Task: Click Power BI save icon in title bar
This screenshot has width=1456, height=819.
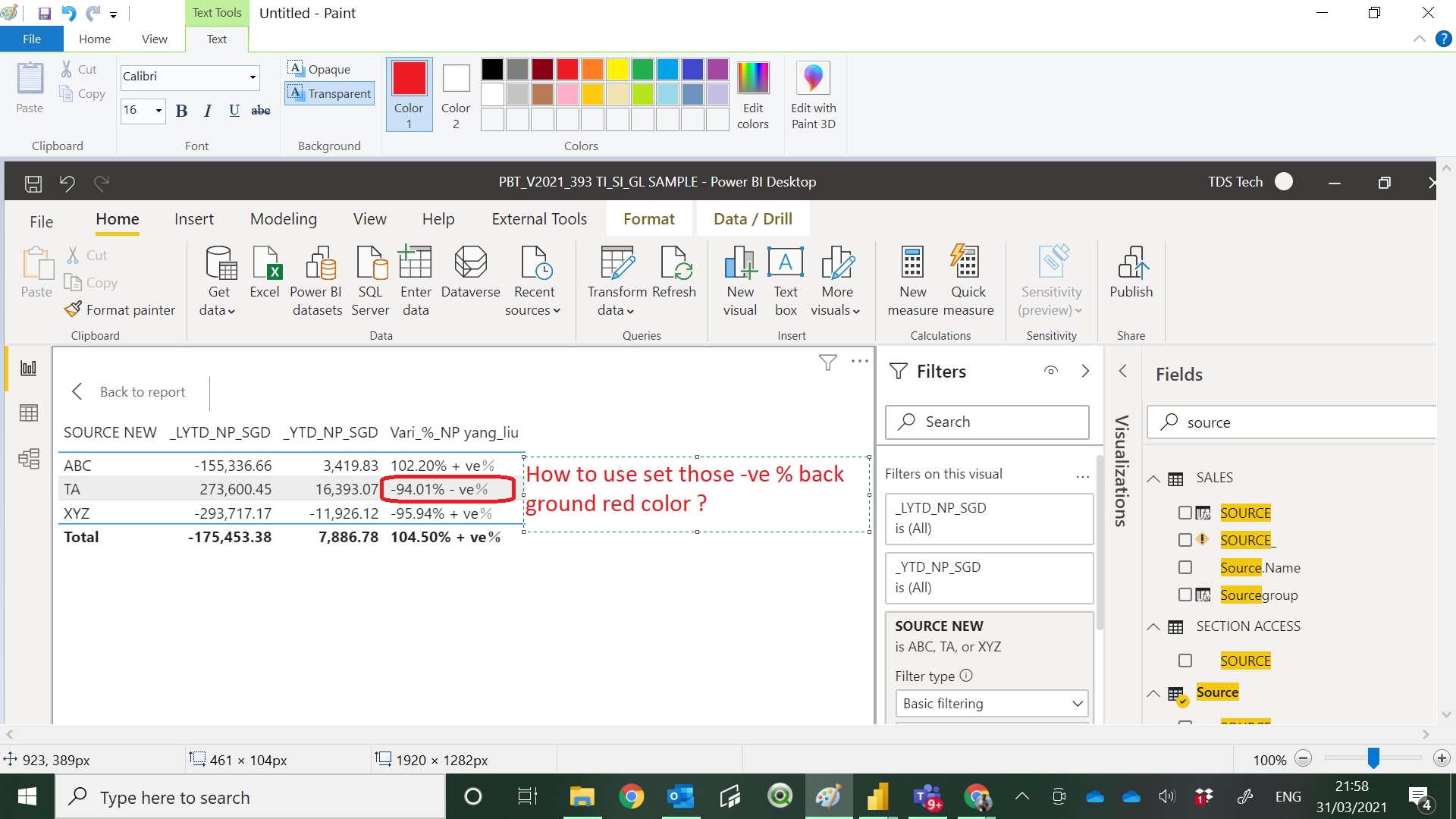Action: tap(33, 183)
